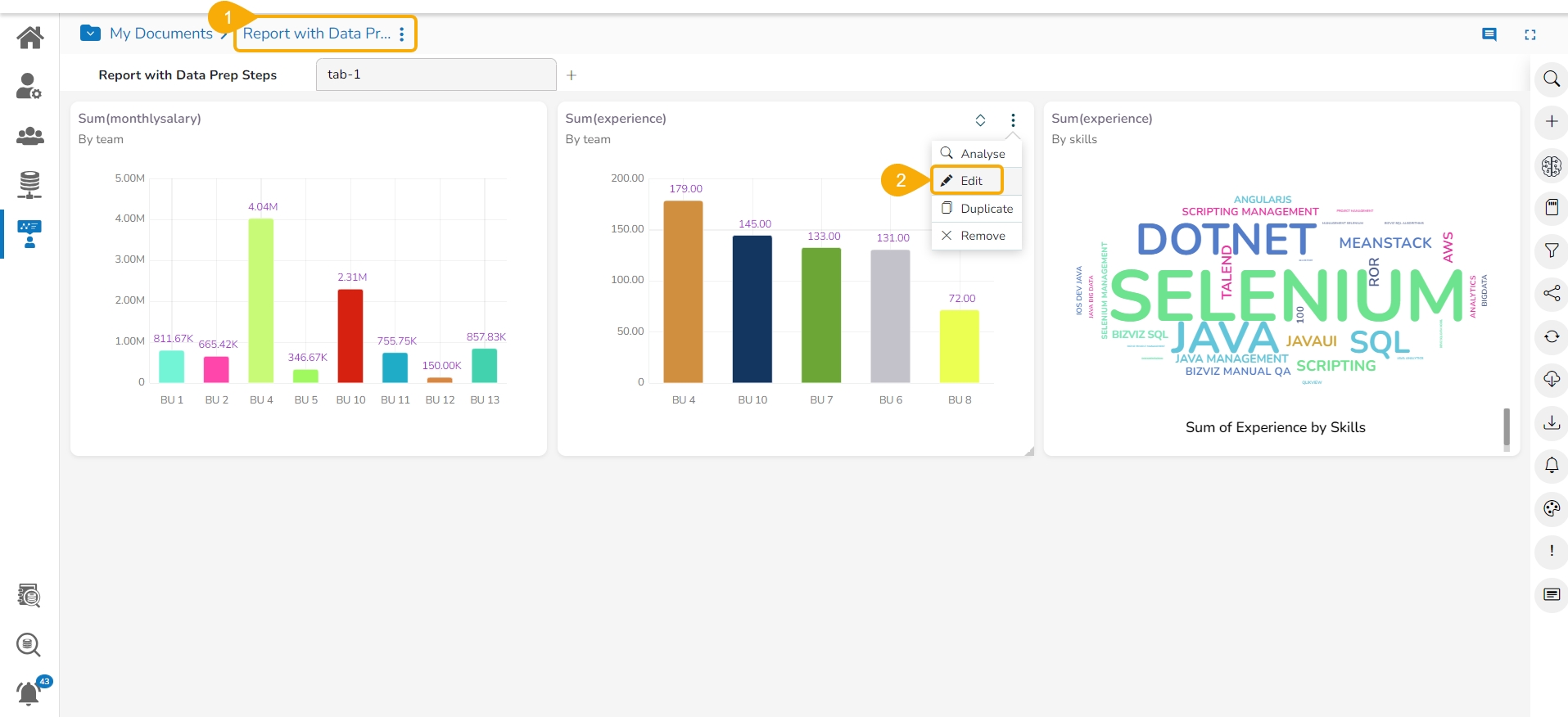Open the magnifier list icon in left sidebar

(29, 645)
